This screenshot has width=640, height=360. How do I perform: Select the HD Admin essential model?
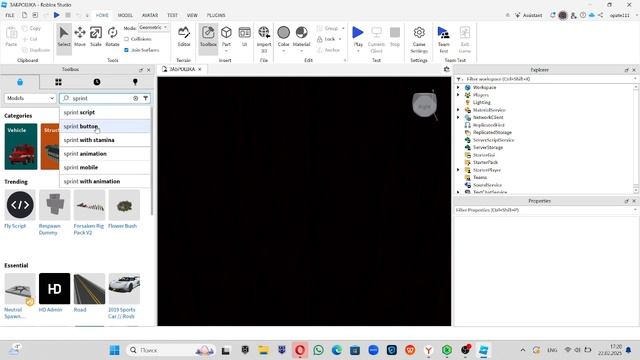pos(54,292)
